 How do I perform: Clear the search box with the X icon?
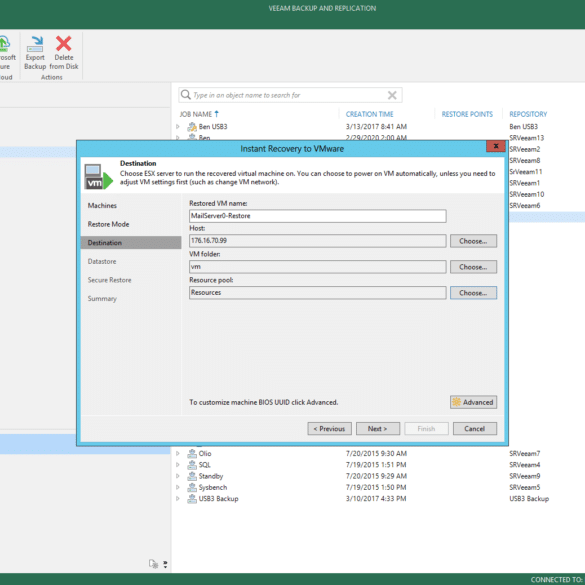click(x=392, y=95)
